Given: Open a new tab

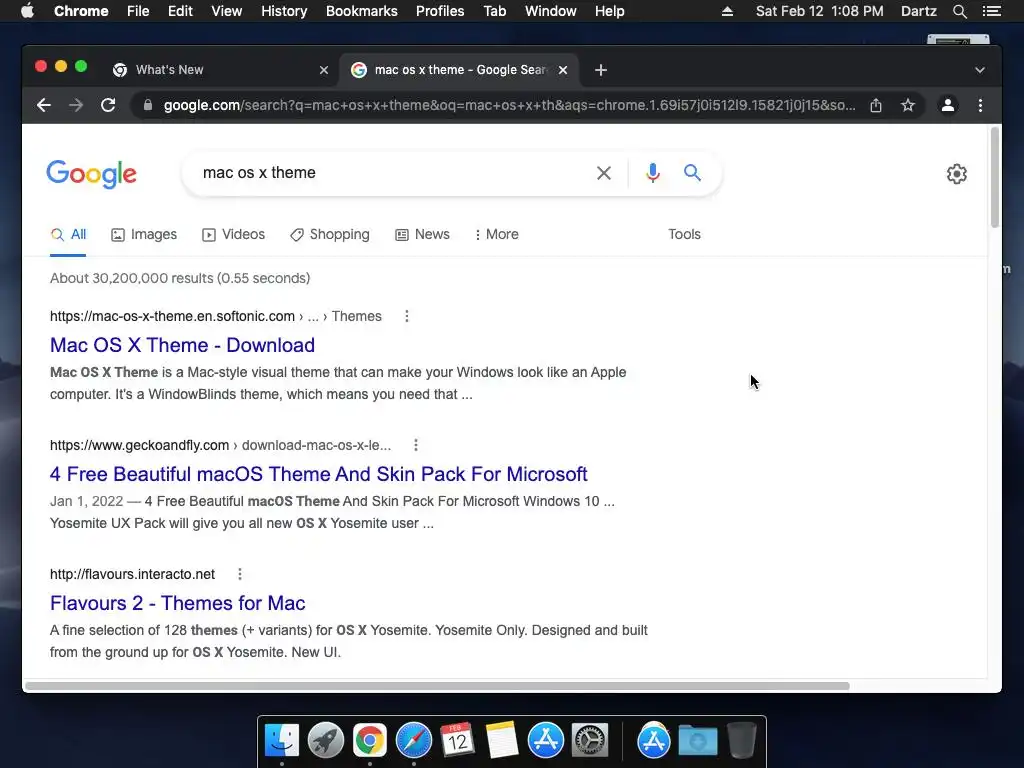Looking at the screenshot, I should (x=601, y=70).
